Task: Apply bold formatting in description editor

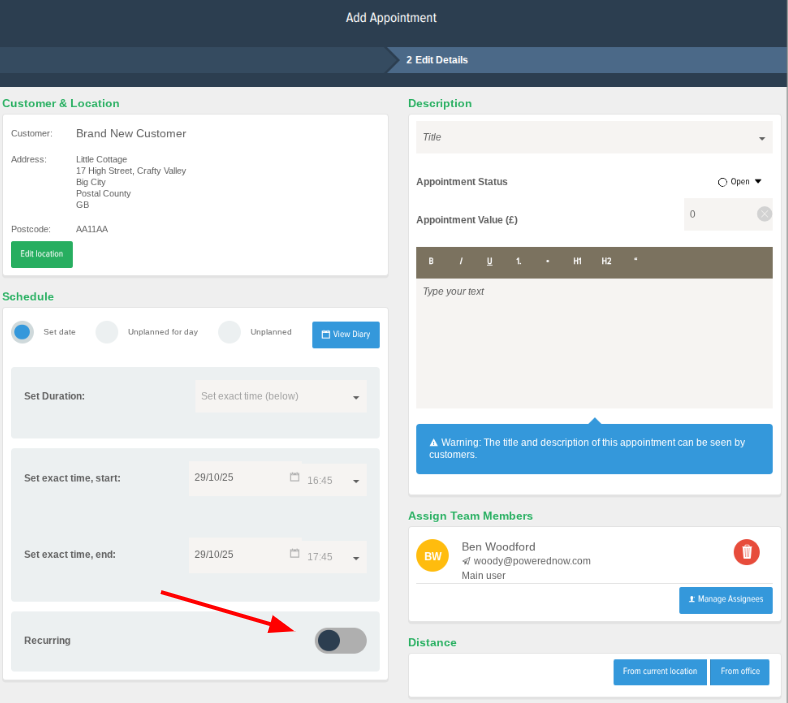Action: coord(431,261)
